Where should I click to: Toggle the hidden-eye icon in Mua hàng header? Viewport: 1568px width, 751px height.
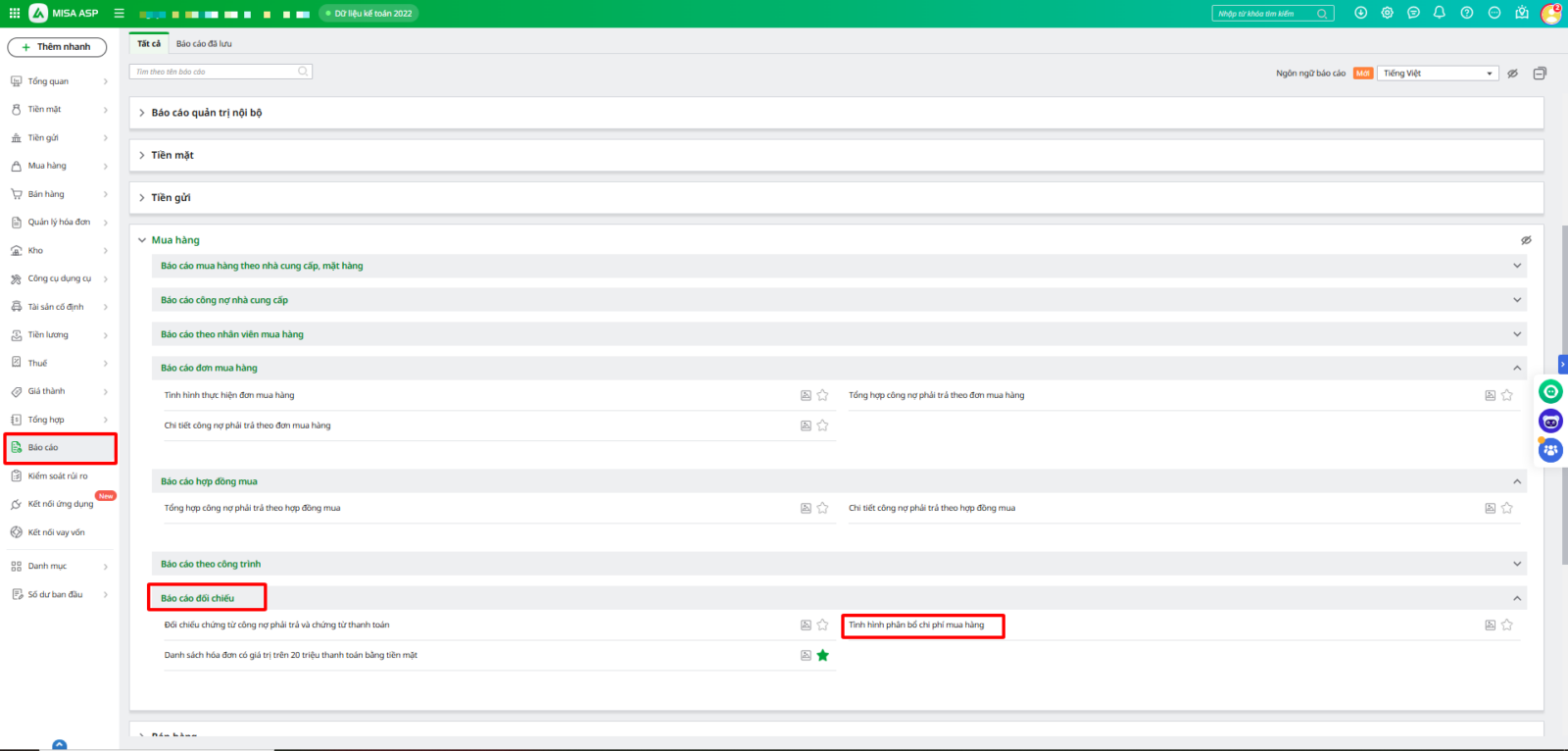pyautogui.click(x=1526, y=240)
